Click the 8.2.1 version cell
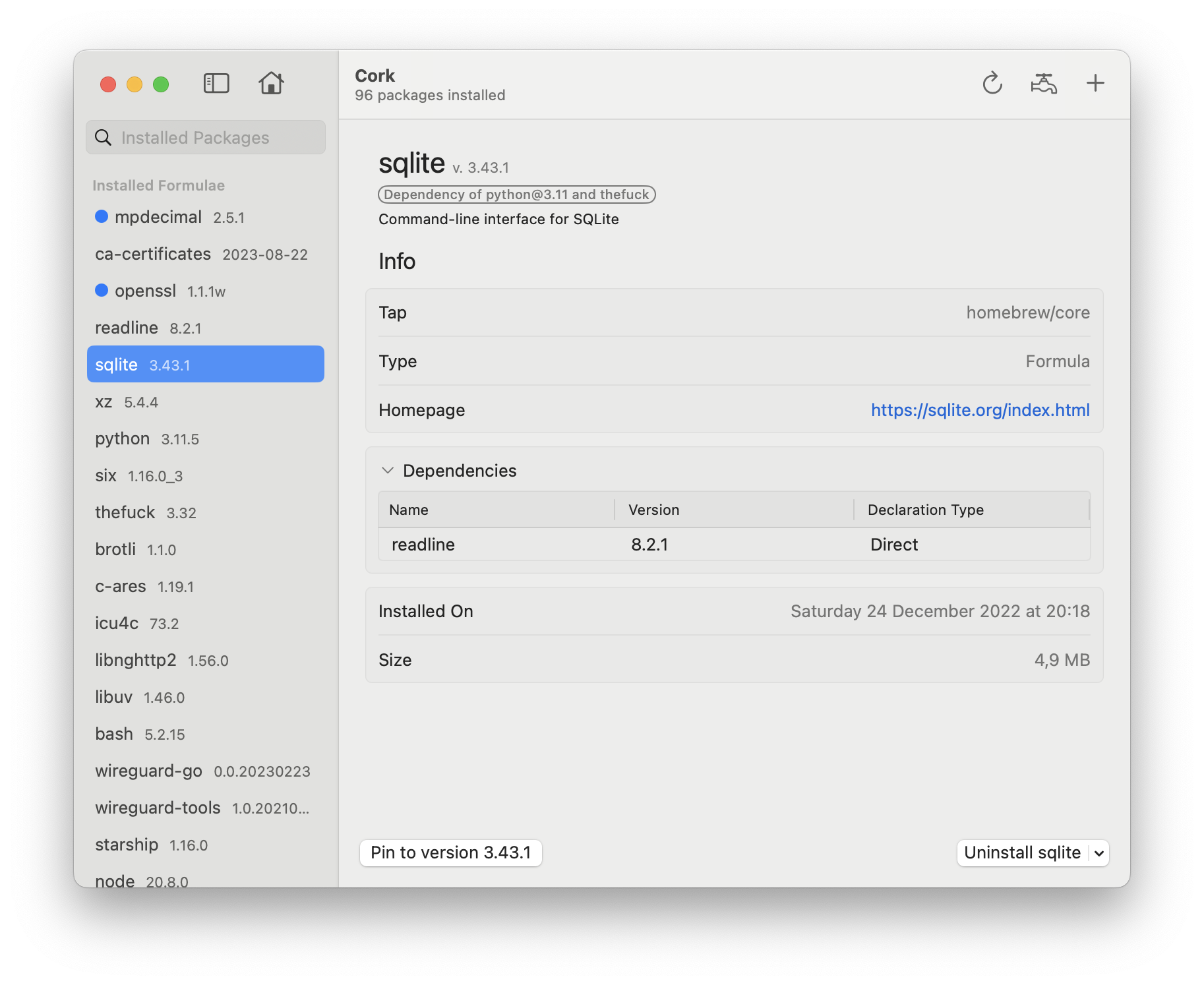1204x985 pixels. (x=649, y=545)
